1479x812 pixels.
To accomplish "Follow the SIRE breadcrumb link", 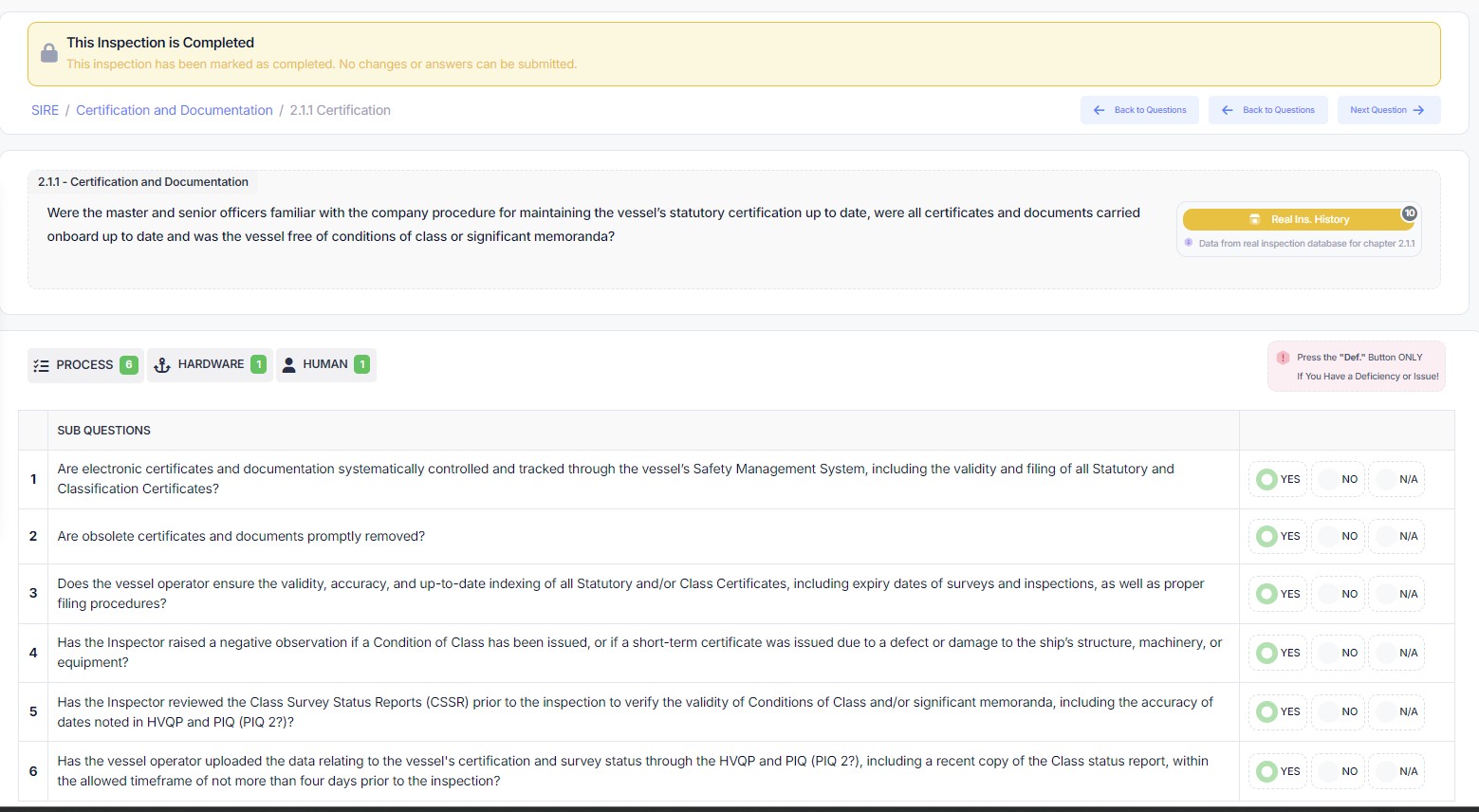I will 45,110.
